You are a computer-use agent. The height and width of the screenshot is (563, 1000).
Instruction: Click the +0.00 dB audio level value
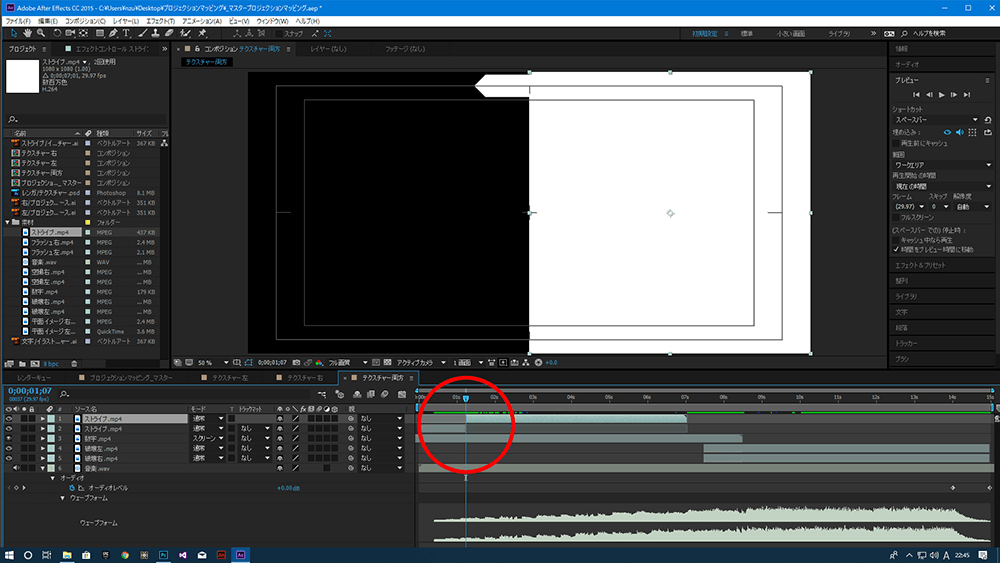[289, 488]
